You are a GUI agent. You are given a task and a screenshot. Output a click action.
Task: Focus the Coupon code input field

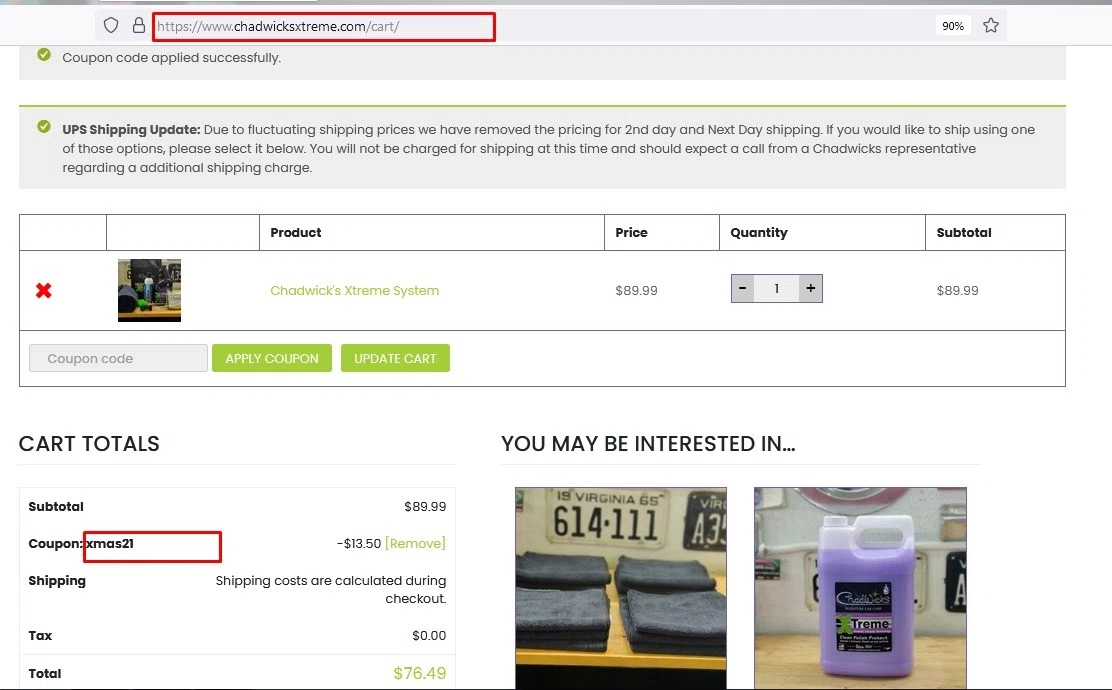(118, 358)
